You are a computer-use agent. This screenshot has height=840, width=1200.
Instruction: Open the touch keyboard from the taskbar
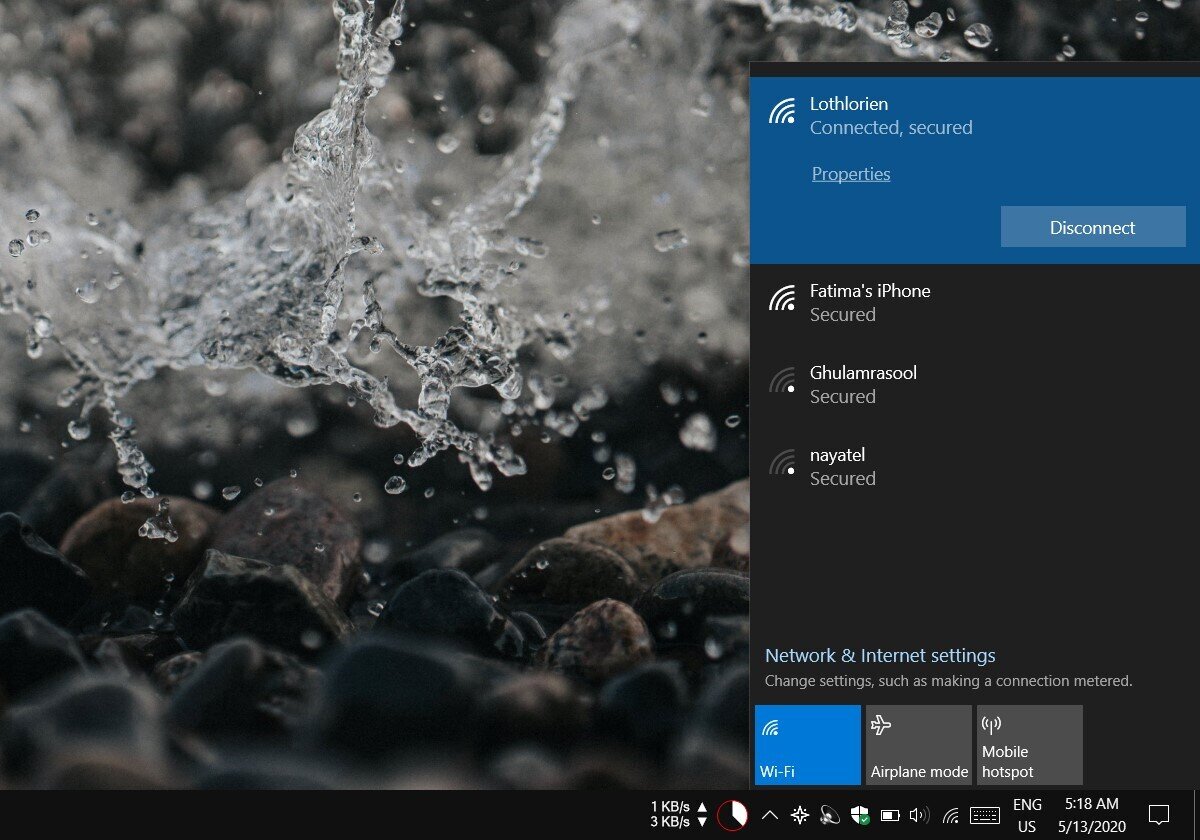[x=984, y=815]
